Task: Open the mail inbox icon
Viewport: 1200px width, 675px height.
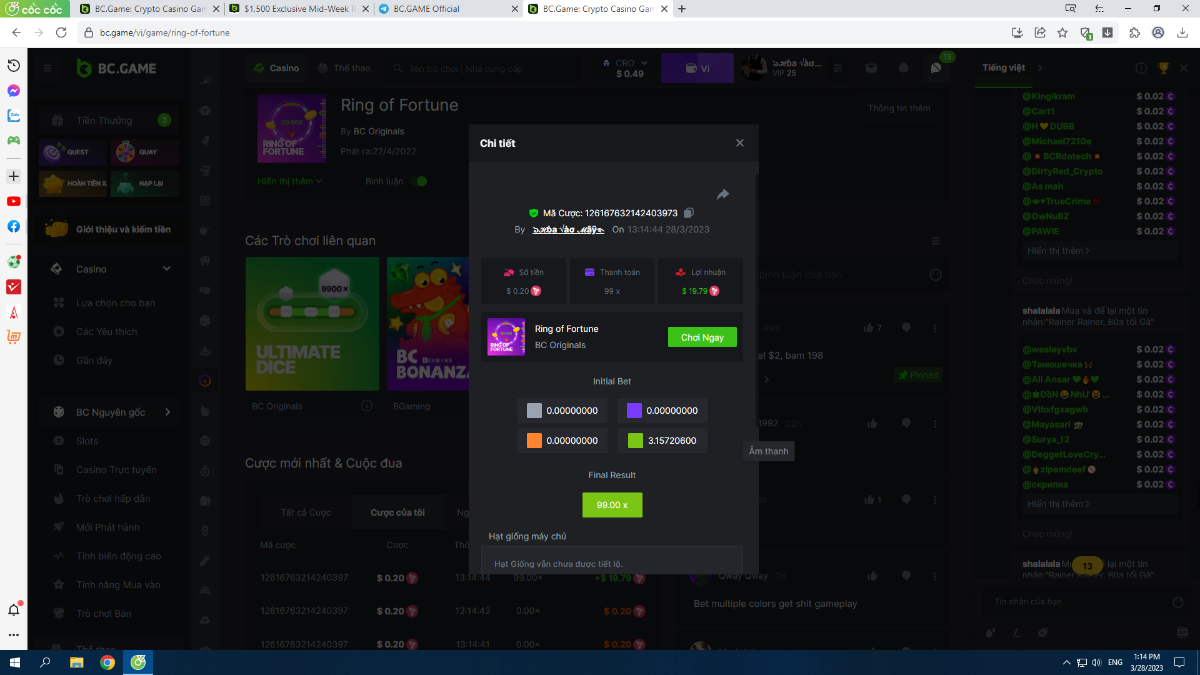Action: (871, 68)
